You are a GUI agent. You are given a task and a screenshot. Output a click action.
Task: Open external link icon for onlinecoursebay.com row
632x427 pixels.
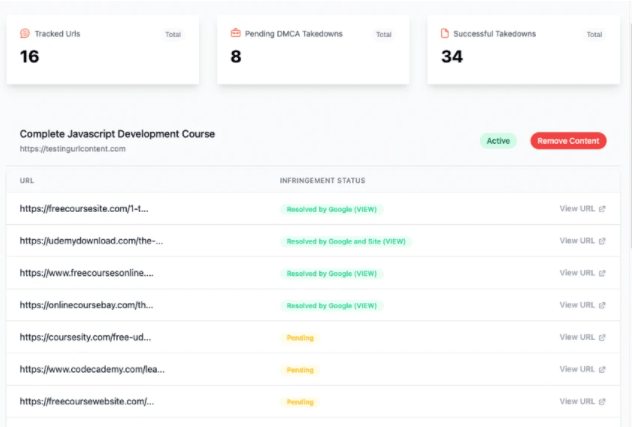point(602,305)
